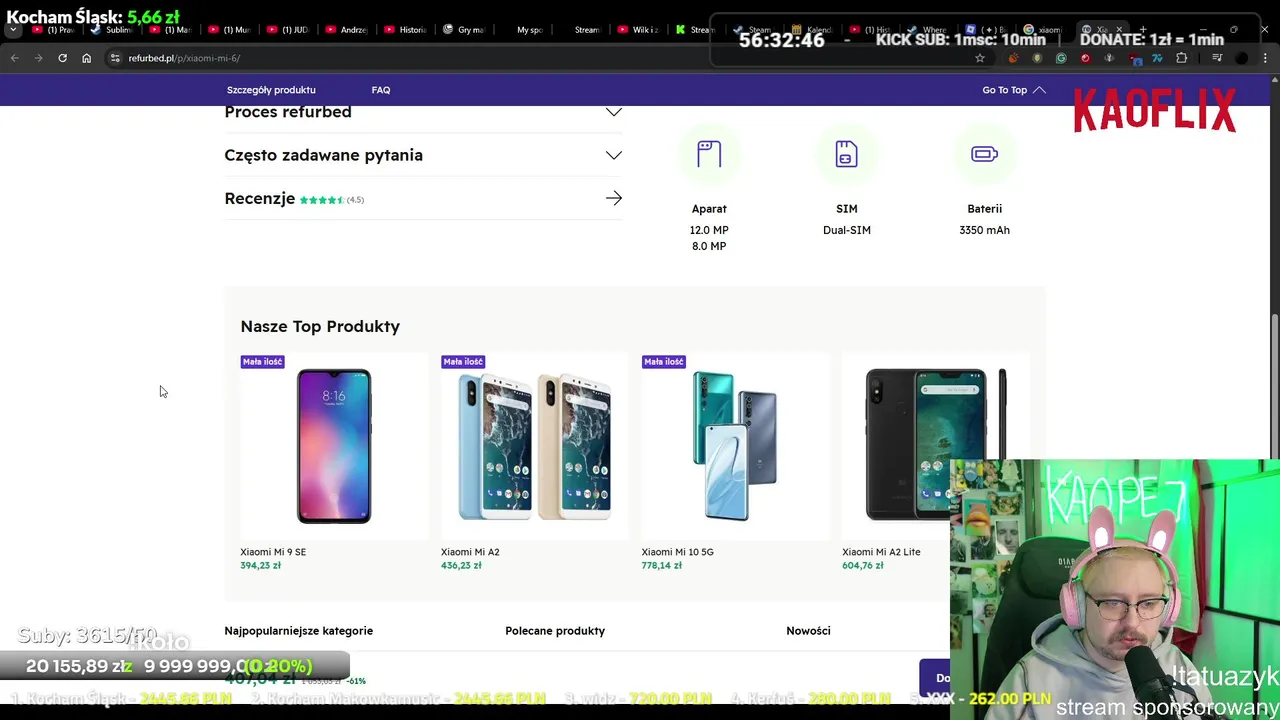Click the Xiaomi Mi 9 SE phone image
This screenshot has width=1280, height=720.
pos(334,446)
